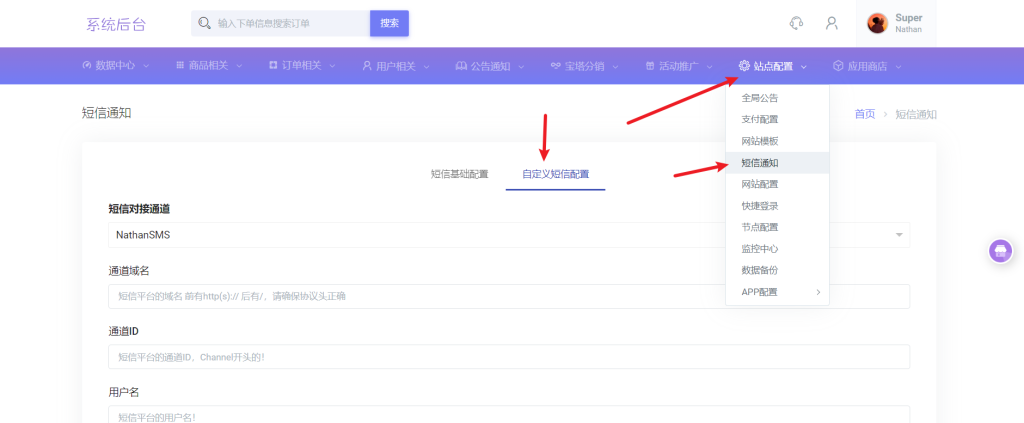Select 全局公告 in dropdown menu
1024x423 pixels.
[777, 98]
